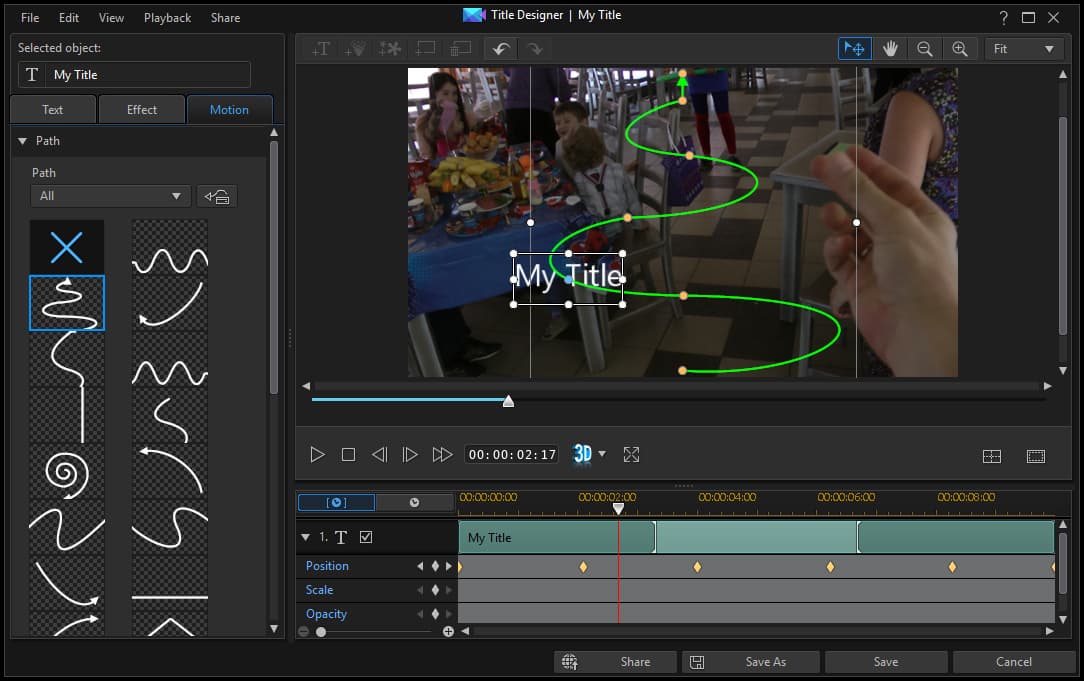The height and width of the screenshot is (681, 1084).
Task: Click the fast forward icon
Action: pos(442,455)
